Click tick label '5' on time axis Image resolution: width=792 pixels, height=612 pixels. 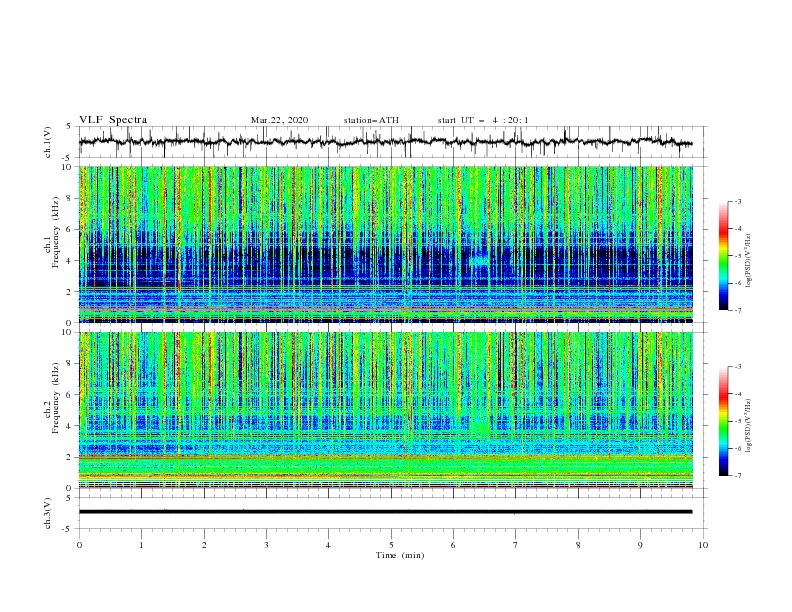(x=391, y=545)
